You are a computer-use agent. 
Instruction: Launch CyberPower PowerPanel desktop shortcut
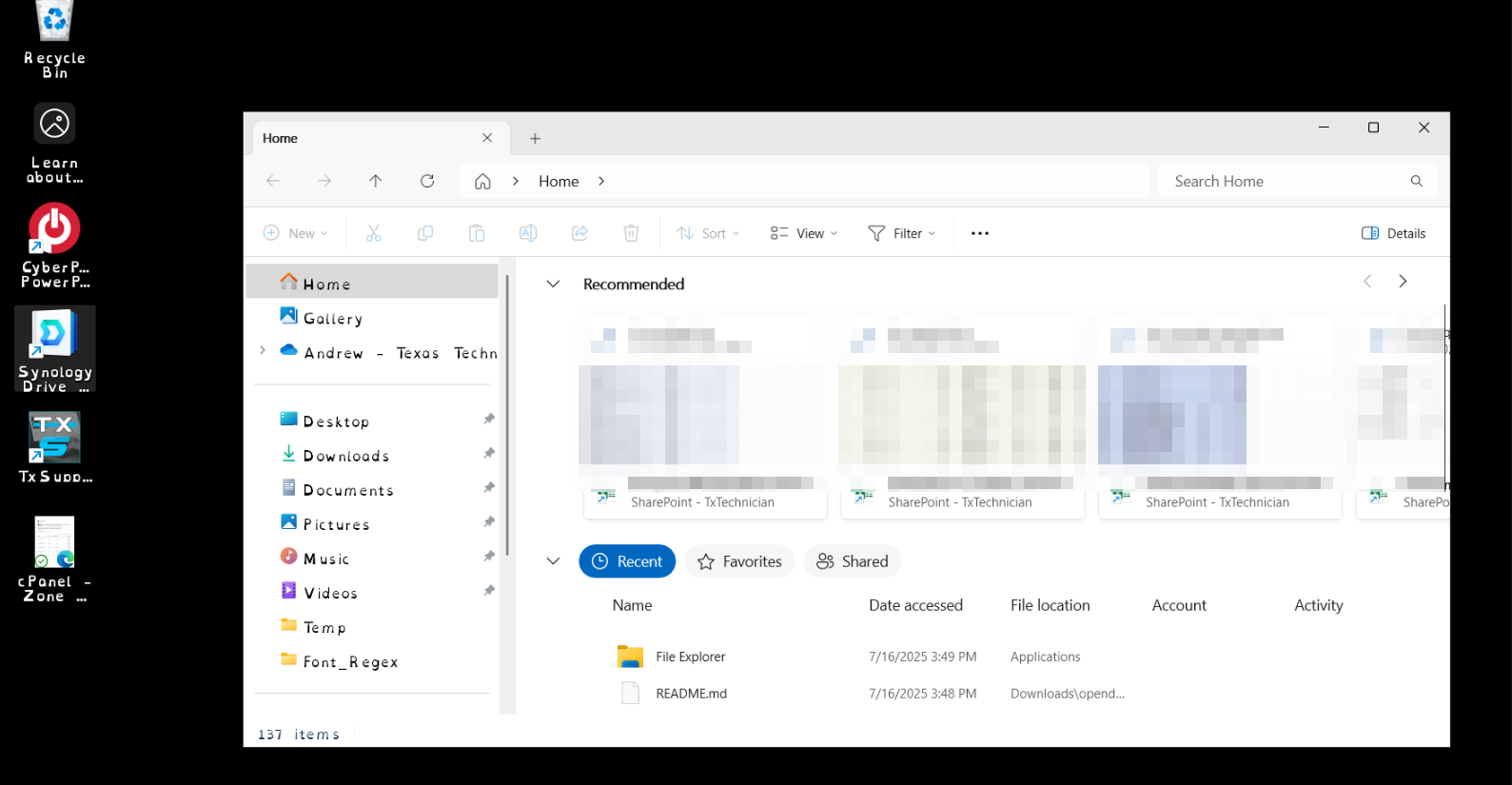point(54,245)
